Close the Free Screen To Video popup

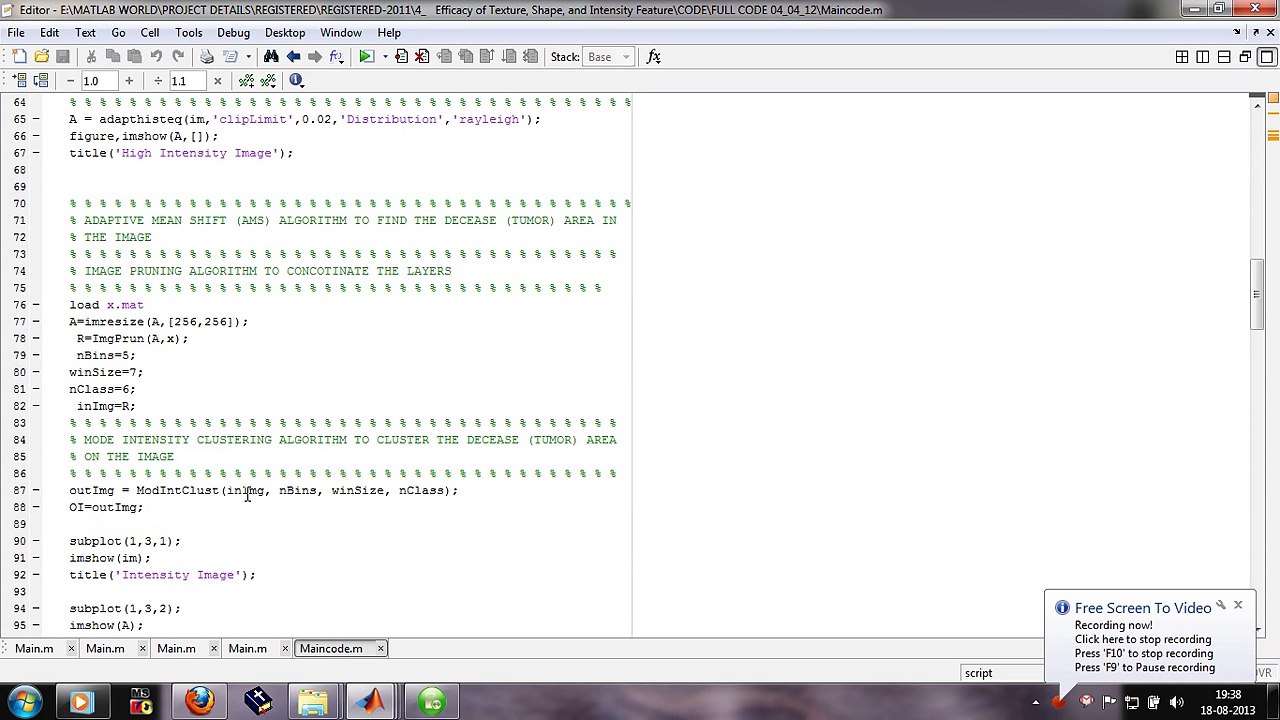click(1238, 606)
